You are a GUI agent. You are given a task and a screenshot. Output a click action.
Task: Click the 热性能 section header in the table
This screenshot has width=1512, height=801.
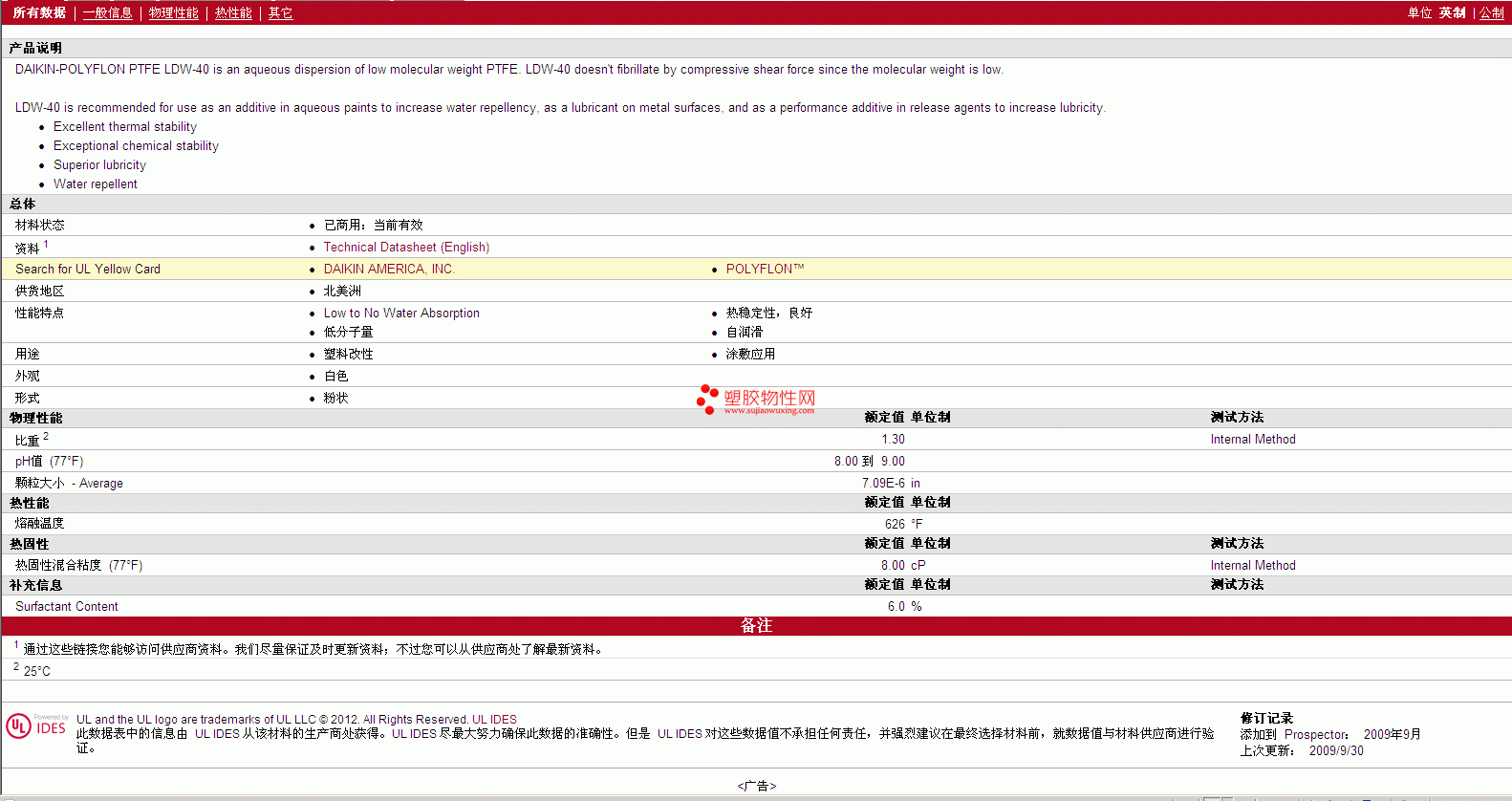coord(29,503)
